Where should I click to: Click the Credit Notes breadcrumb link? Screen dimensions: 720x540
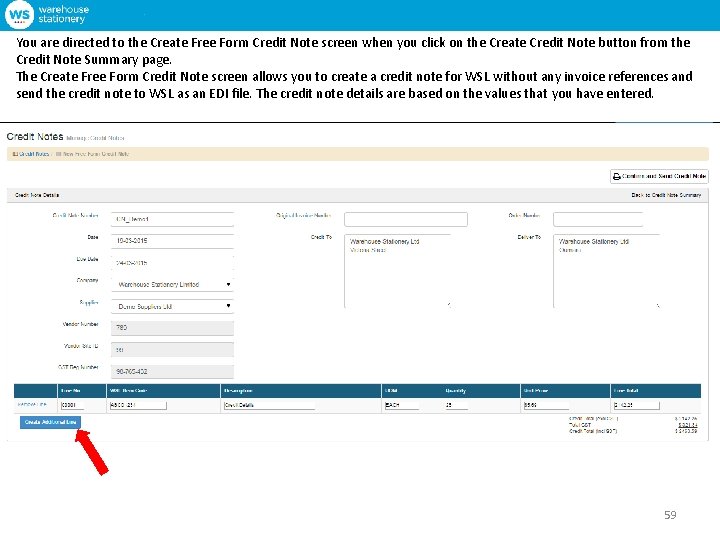[x=34, y=154]
